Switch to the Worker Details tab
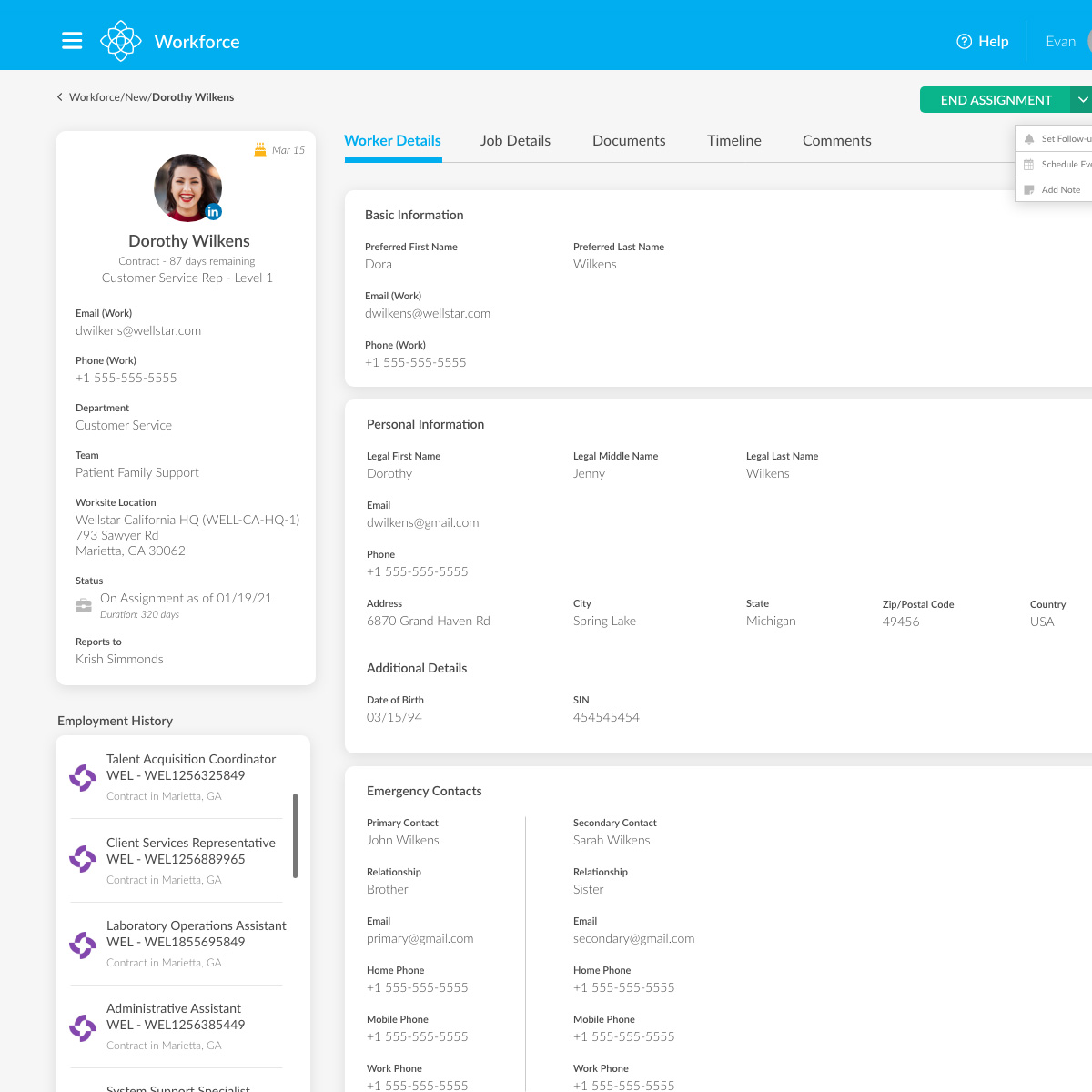 click(392, 141)
